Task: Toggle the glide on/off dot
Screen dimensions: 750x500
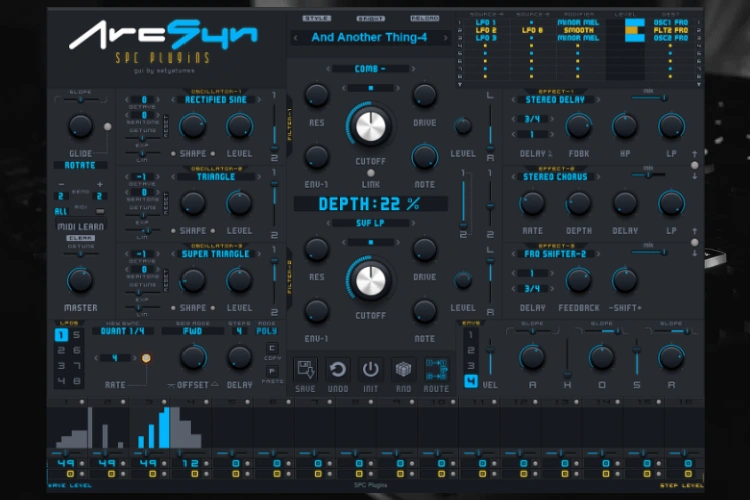Action: 108,126
